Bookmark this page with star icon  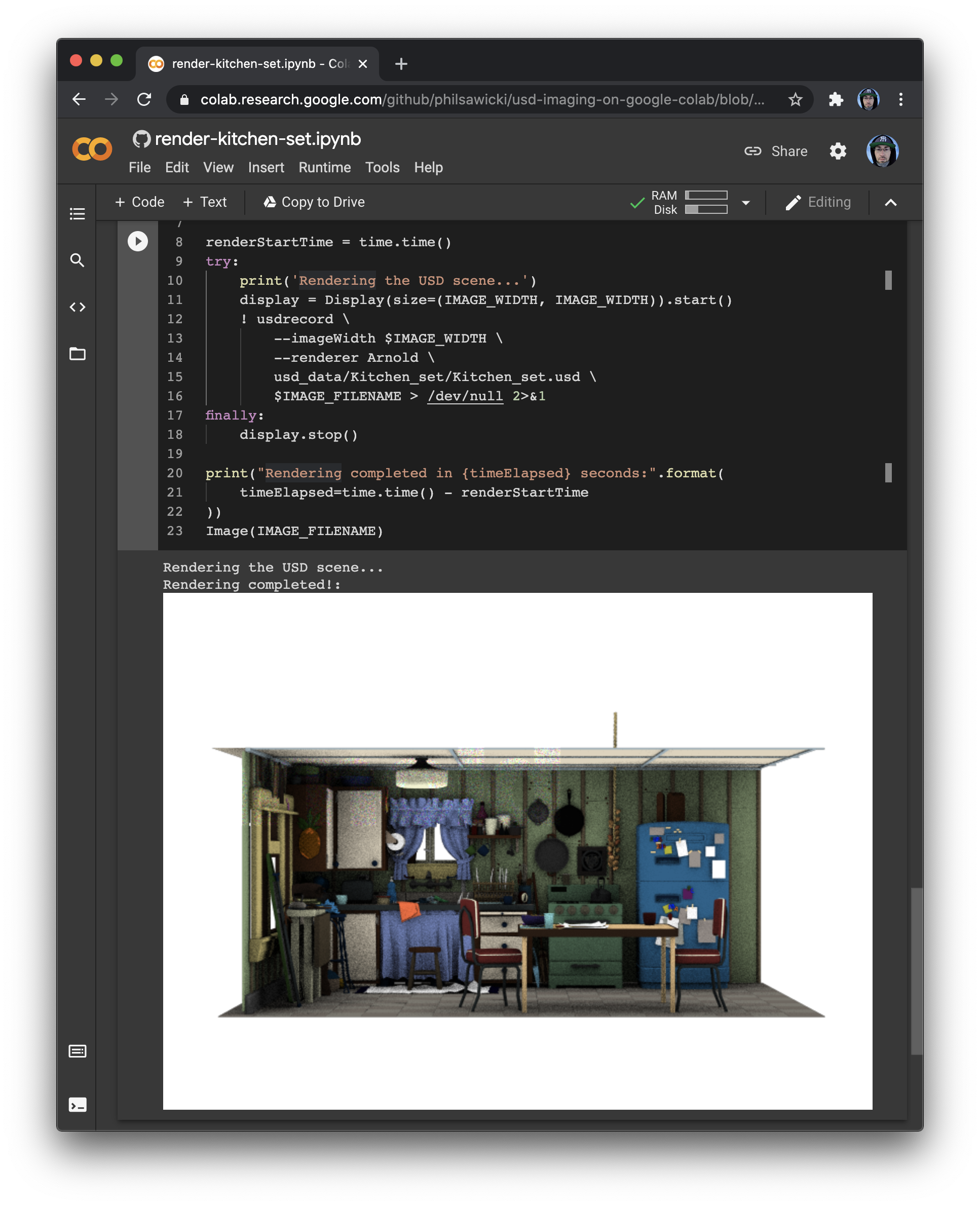tap(795, 99)
